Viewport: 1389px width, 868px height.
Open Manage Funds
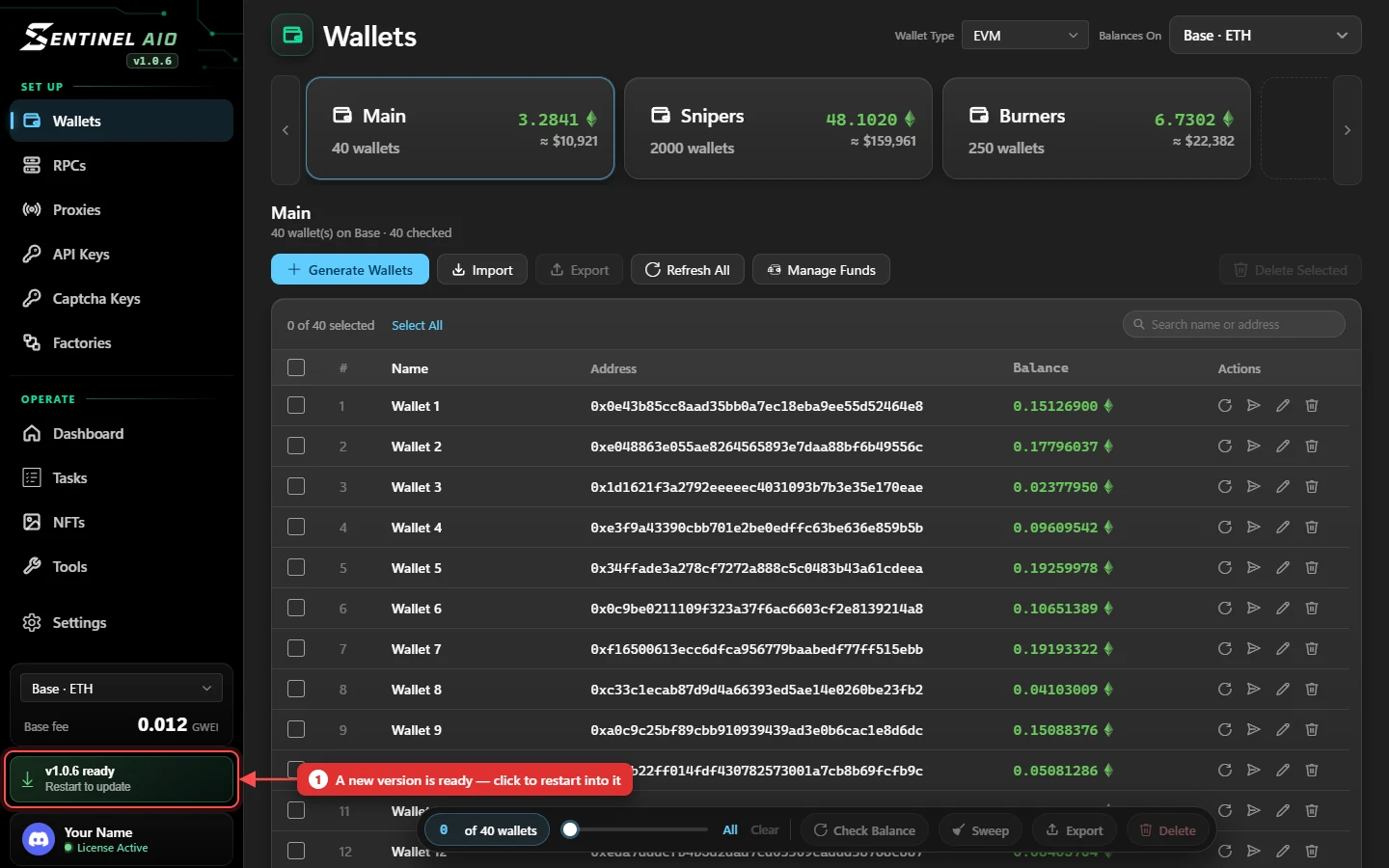point(821,270)
